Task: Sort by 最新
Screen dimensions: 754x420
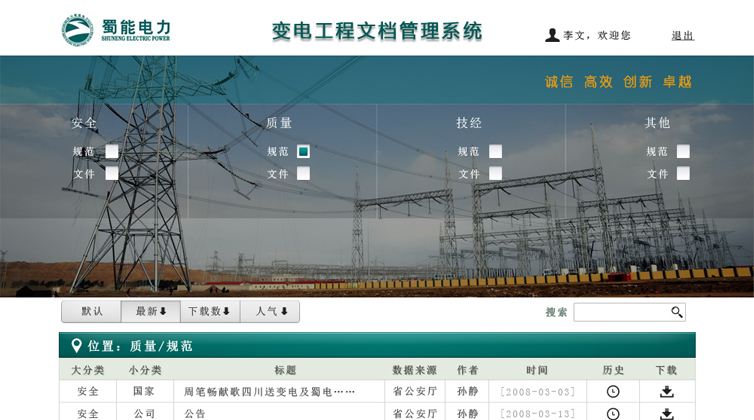Action: click(x=151, y=311)
